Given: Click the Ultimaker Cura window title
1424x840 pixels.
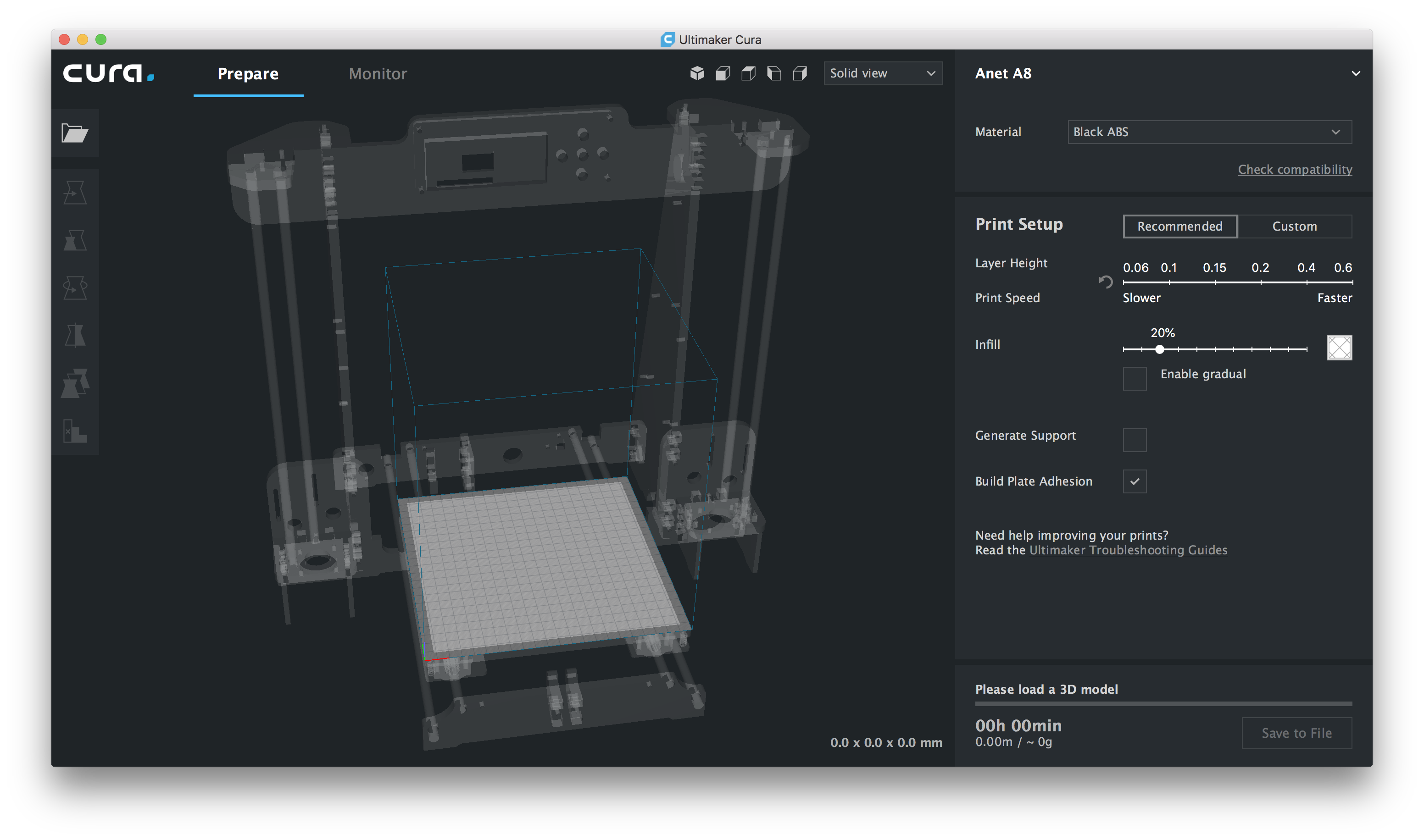Looking at the screenshot, I should point(720,39).
